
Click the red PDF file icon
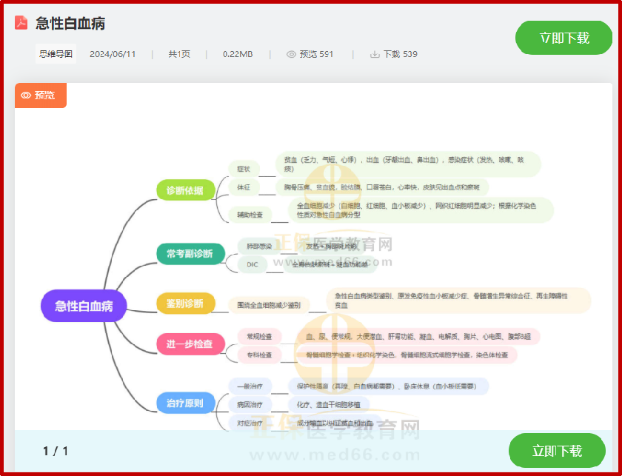pyautogui.click(x=21, y=23)
